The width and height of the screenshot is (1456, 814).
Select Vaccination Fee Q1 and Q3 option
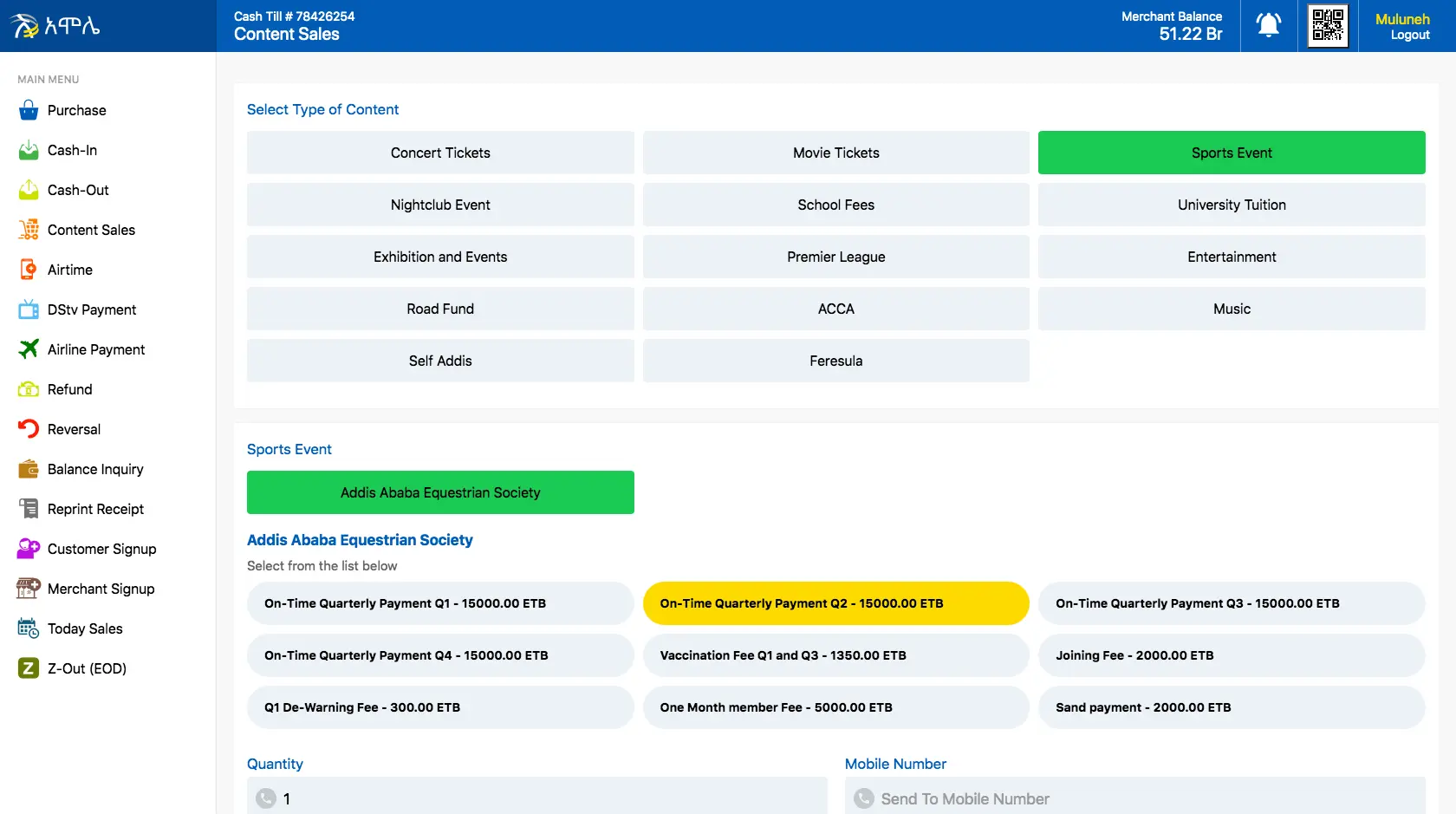pos(835,655)
